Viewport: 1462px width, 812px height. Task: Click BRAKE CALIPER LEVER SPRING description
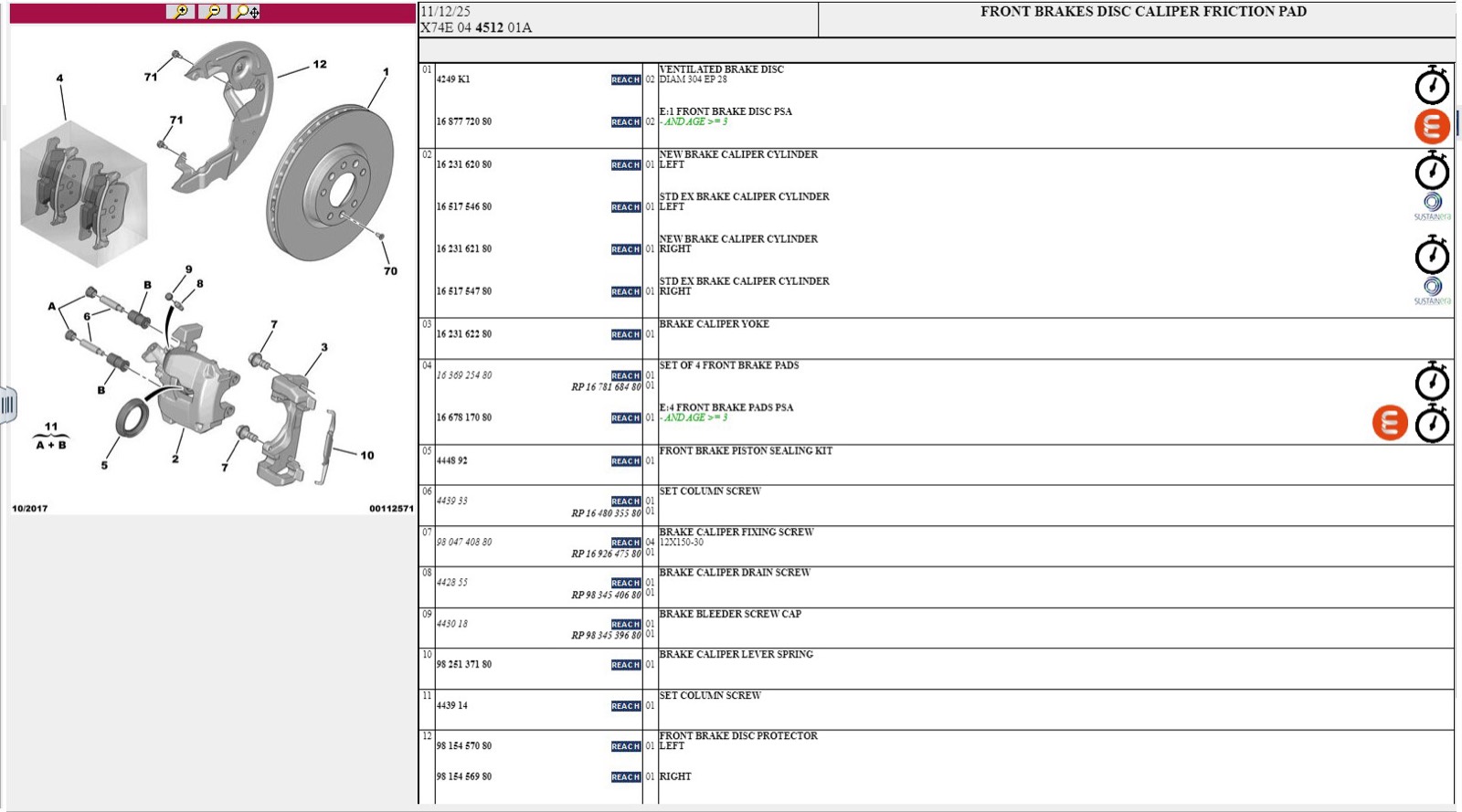pos(736,654)
